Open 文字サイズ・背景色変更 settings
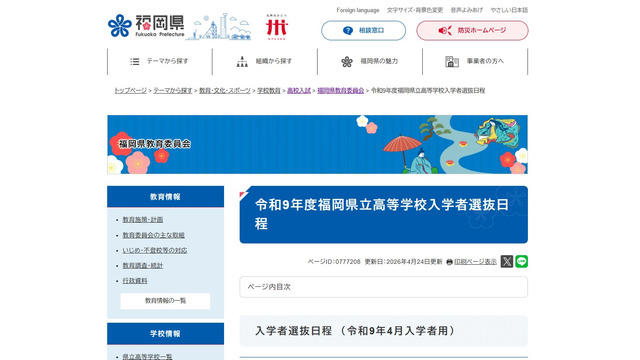The height and width of the screenshot is (360, 640). click(x=415, y=10)
